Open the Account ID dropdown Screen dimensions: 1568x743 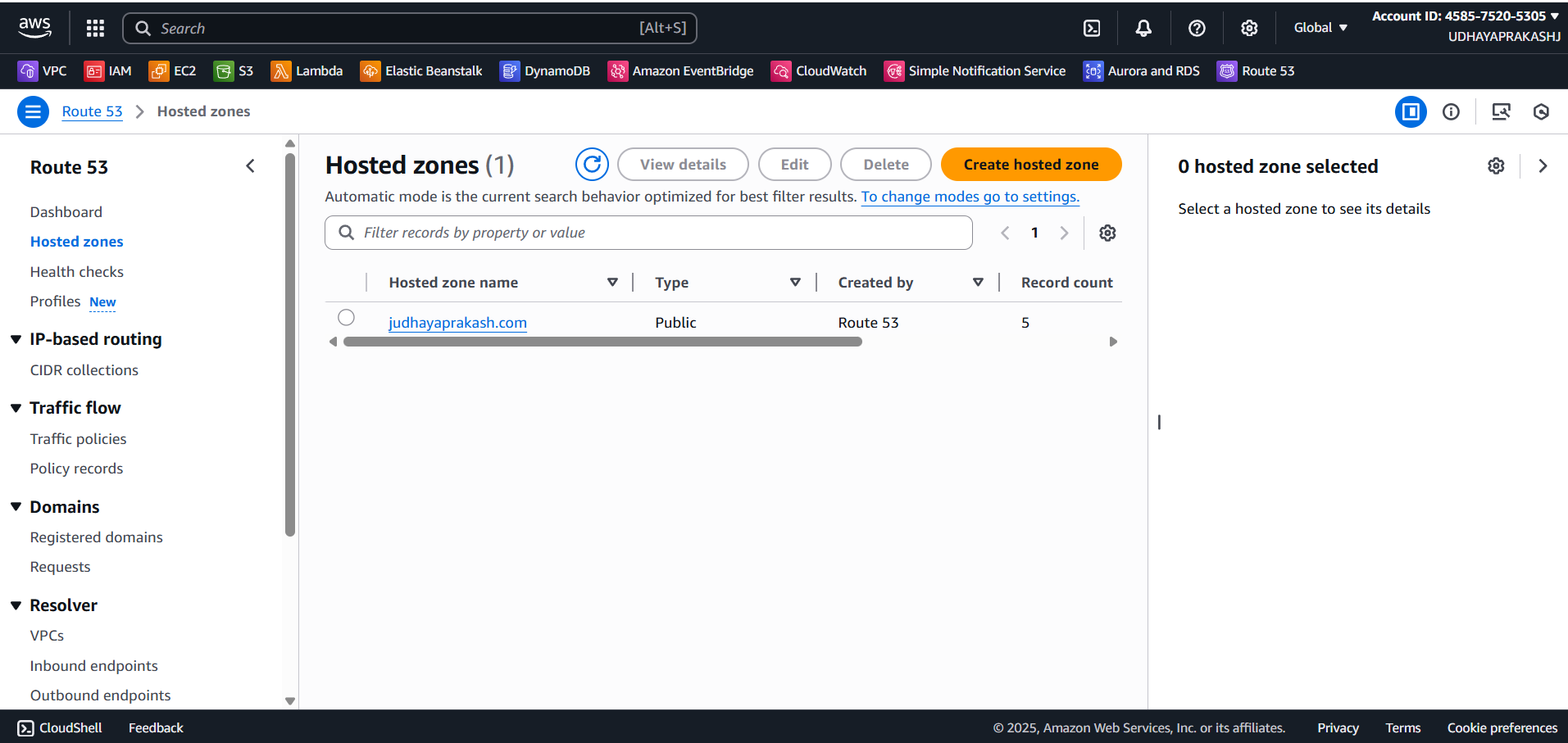[x=1466, y=16]
